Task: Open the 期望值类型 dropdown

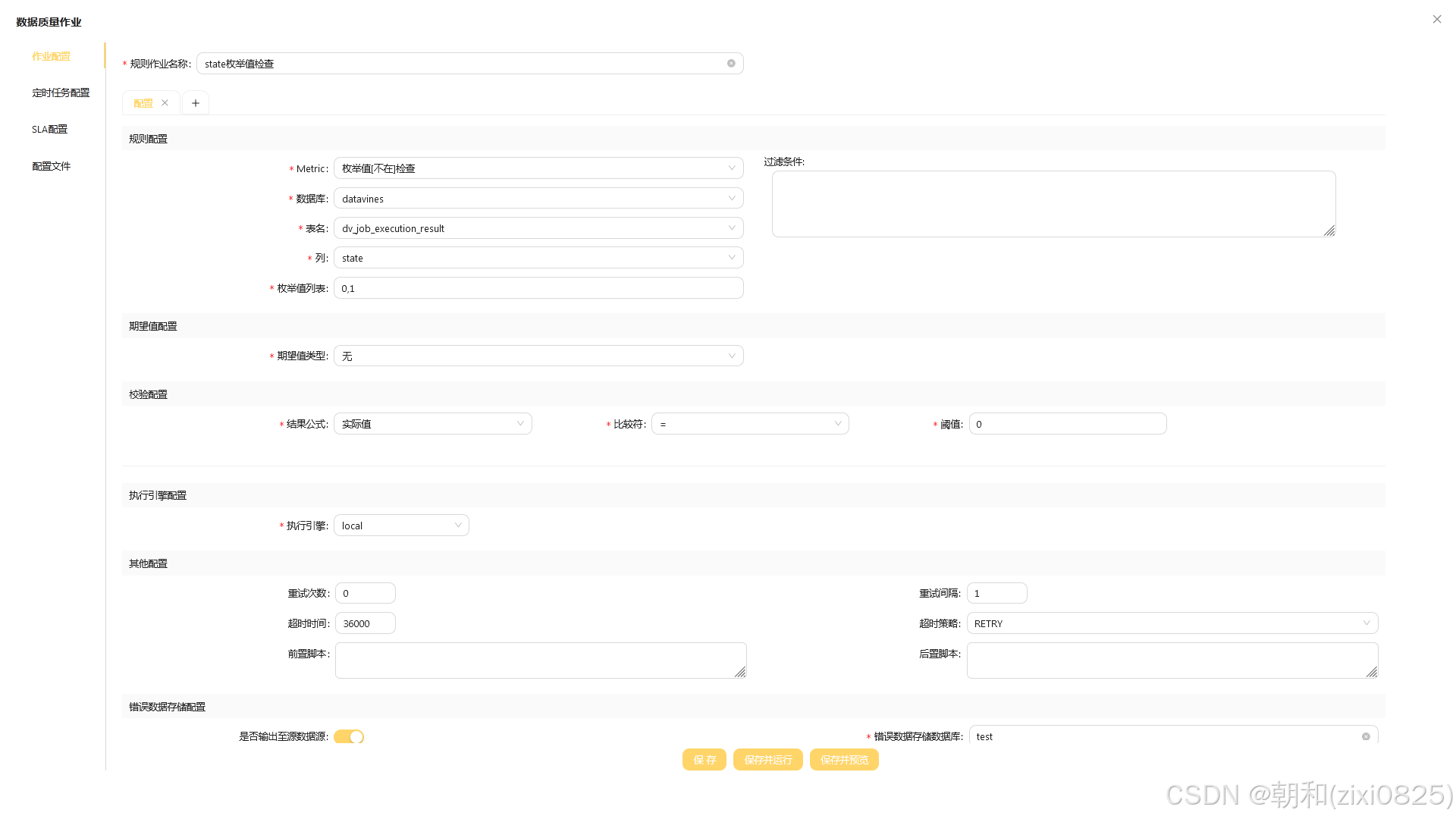Action: [x=538, y=356]
